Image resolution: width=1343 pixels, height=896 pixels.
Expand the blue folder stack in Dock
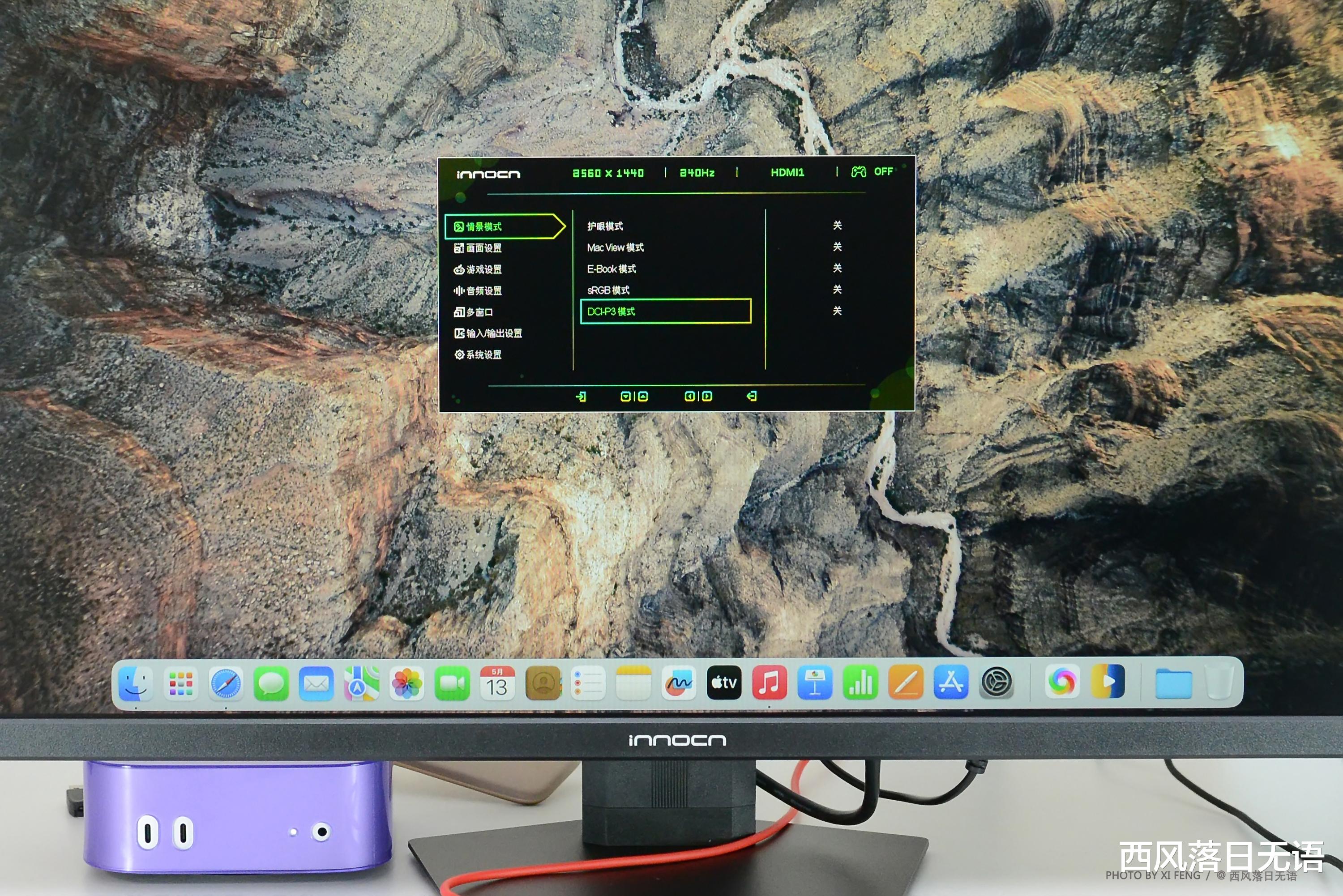(x=1173, y=684)
